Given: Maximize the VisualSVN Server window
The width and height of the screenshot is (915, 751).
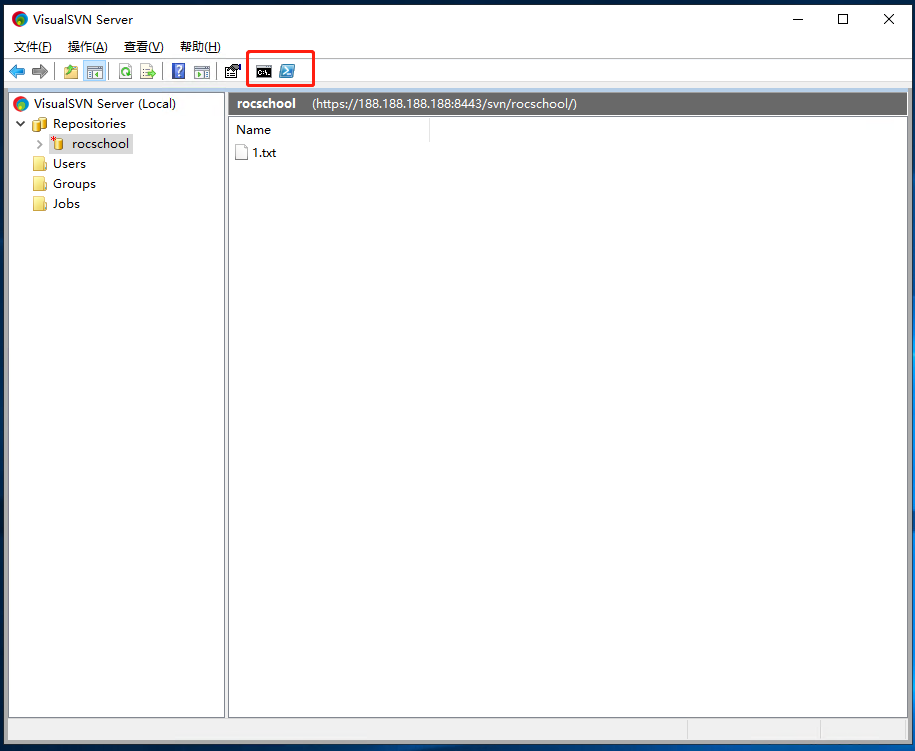Looking at the screenshot, I should click(x=843, y=19).
